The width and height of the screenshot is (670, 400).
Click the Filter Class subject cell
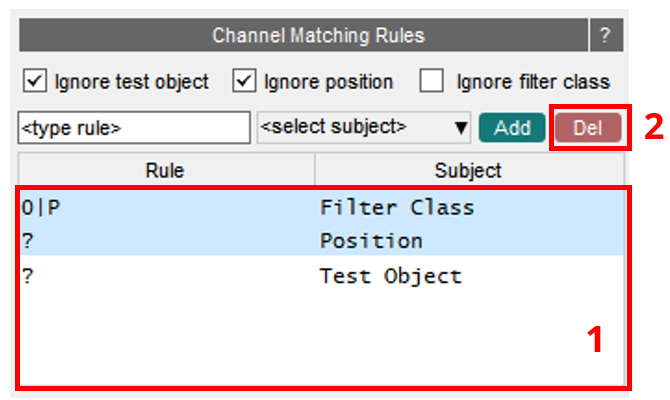coord(397,208)
